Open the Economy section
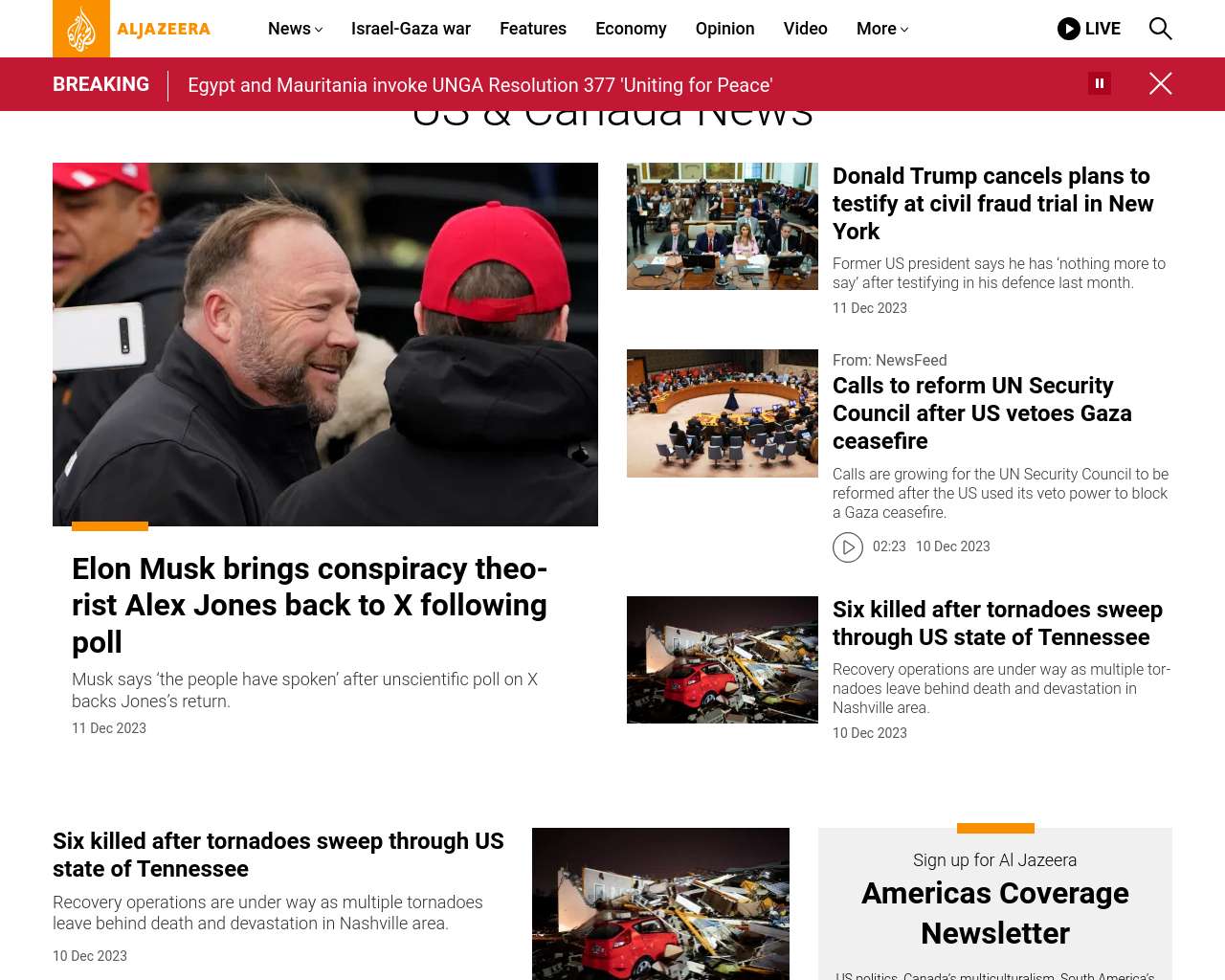Screen dimensions: 1225x980 click(x=631, y=29)
